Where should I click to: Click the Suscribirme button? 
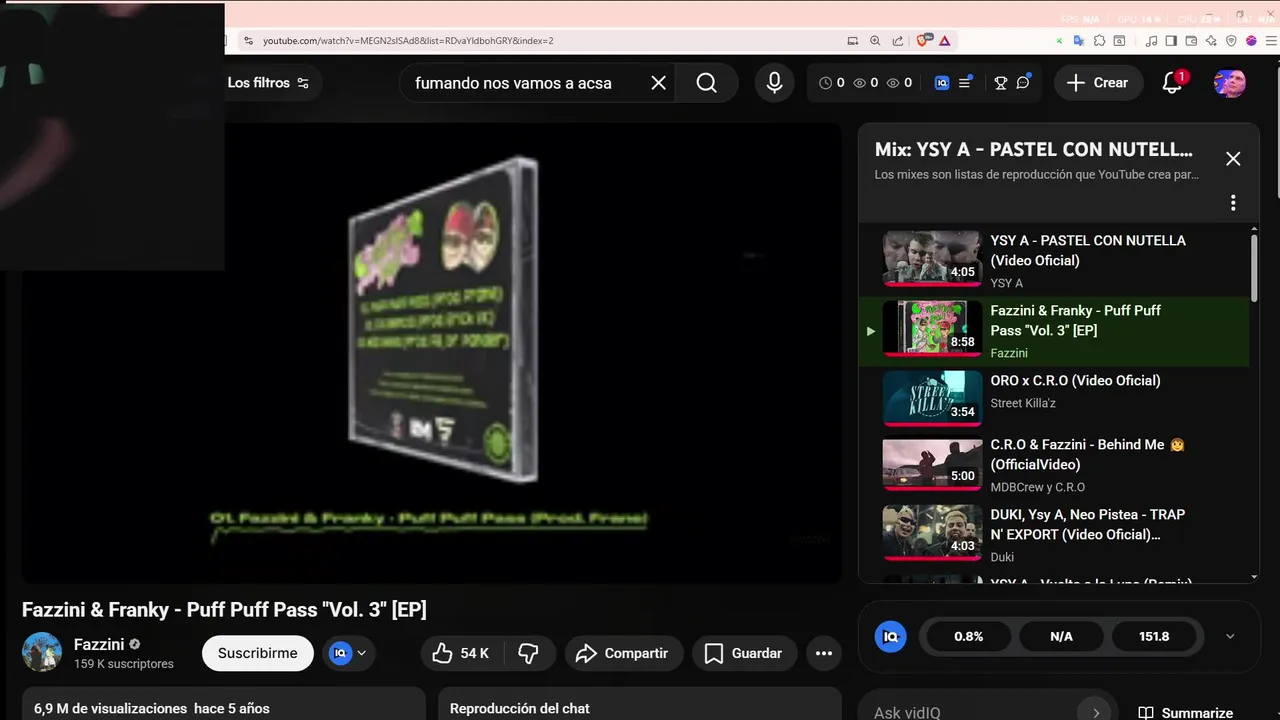[258, 653]
